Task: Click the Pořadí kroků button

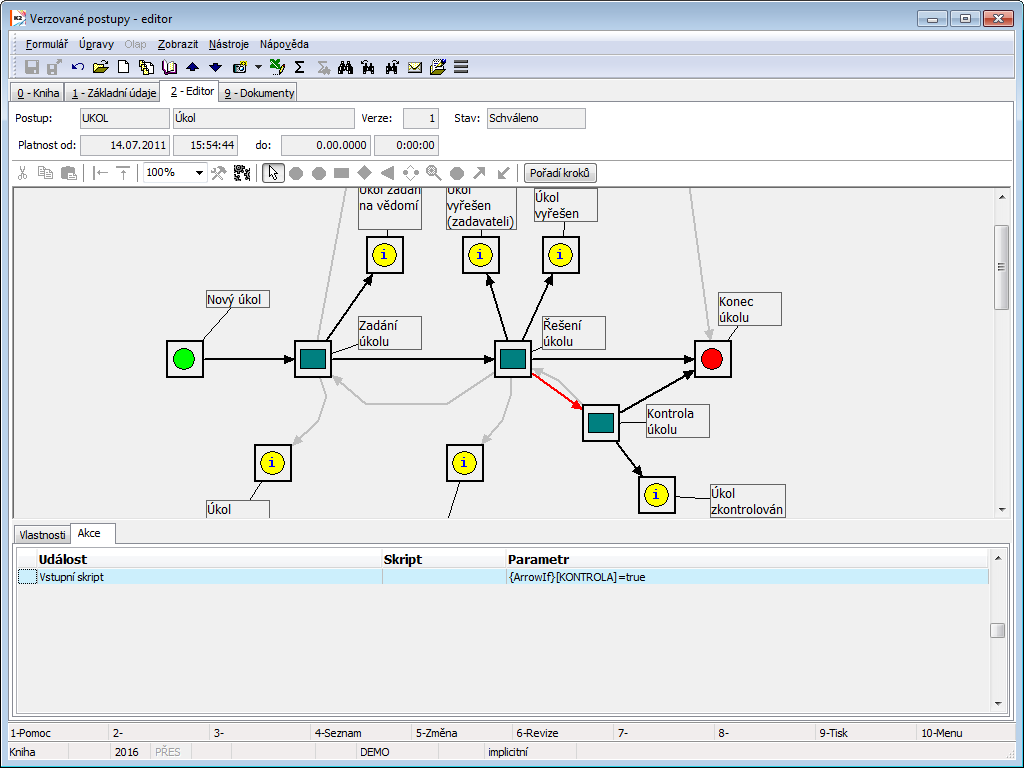Action: pyautogui.click(x=560, y=173)
